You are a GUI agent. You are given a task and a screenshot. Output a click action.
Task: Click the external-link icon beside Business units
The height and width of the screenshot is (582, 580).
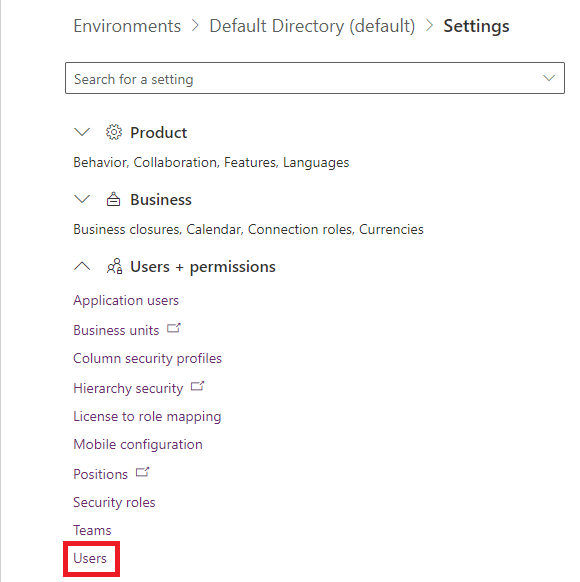(173, 328)
